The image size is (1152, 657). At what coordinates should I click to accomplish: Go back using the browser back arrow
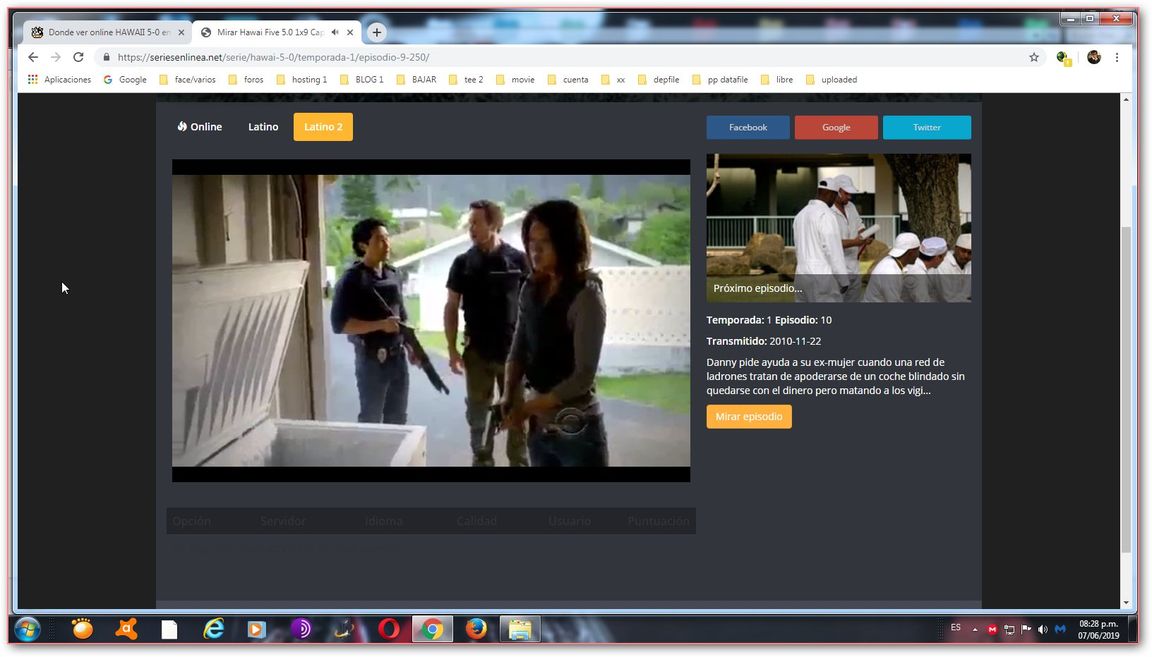(32, 57)
